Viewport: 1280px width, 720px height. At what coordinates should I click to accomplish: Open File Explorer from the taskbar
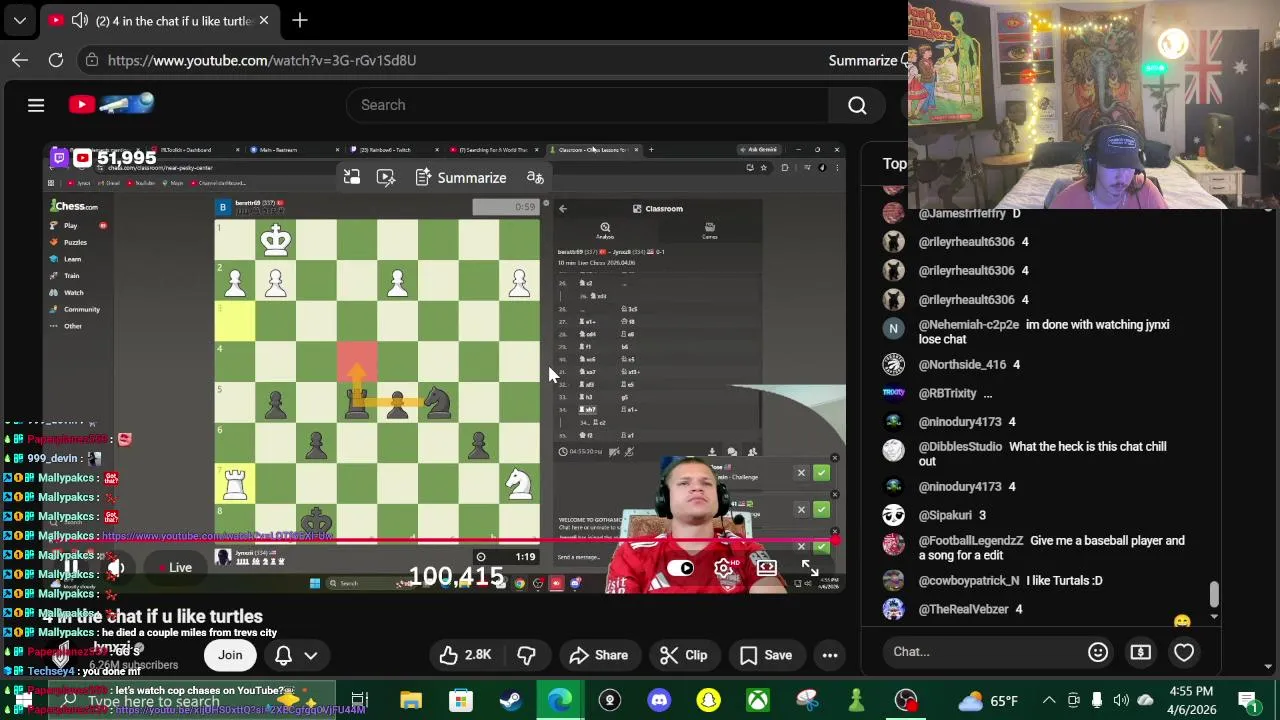click(411, 700)
